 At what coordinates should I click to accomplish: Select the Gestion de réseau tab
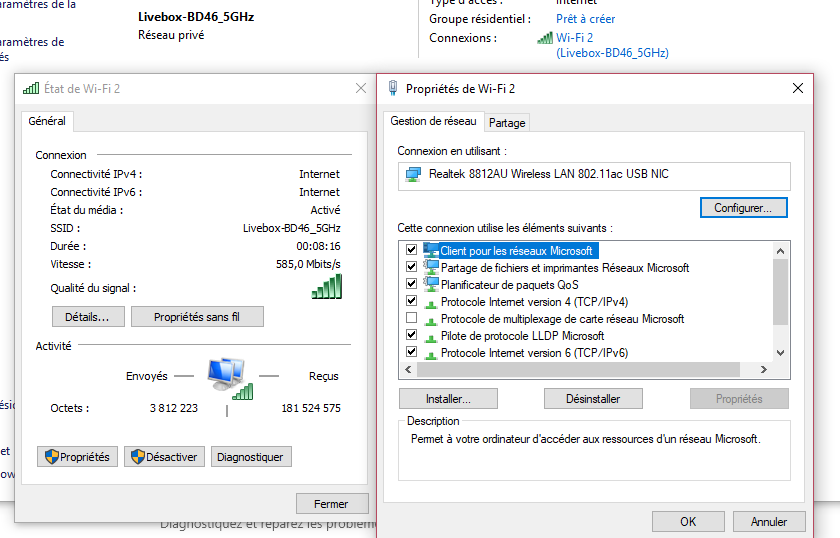[433, 121]
